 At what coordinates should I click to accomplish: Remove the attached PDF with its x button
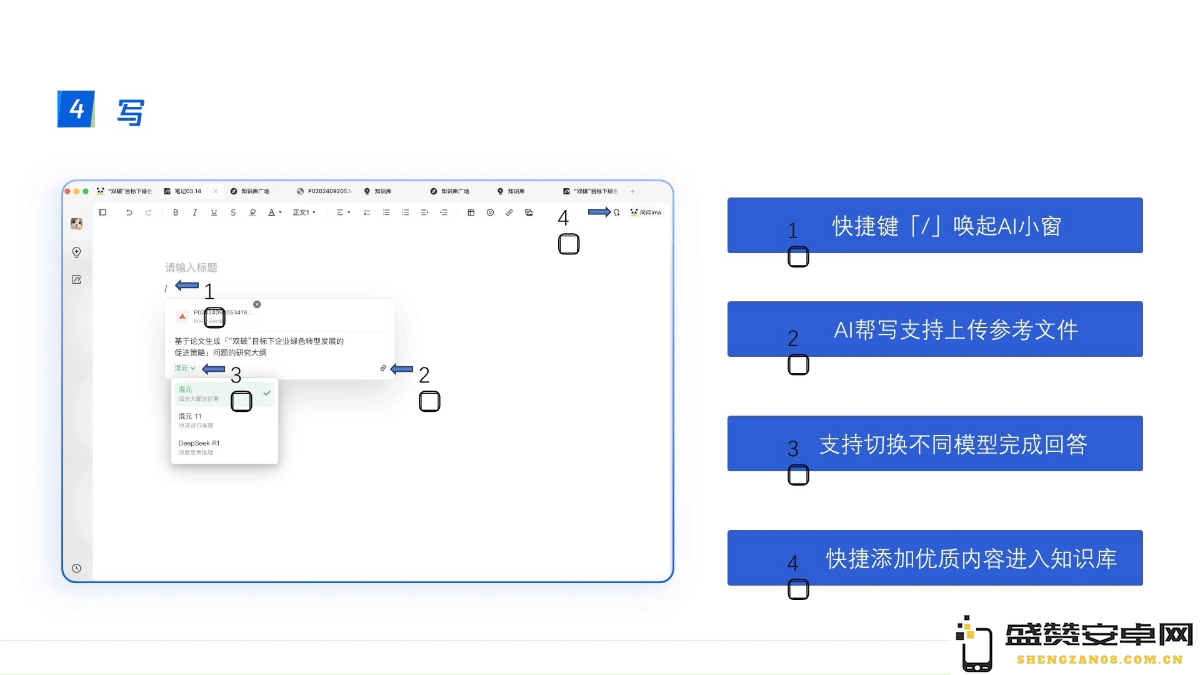(257, 304)
